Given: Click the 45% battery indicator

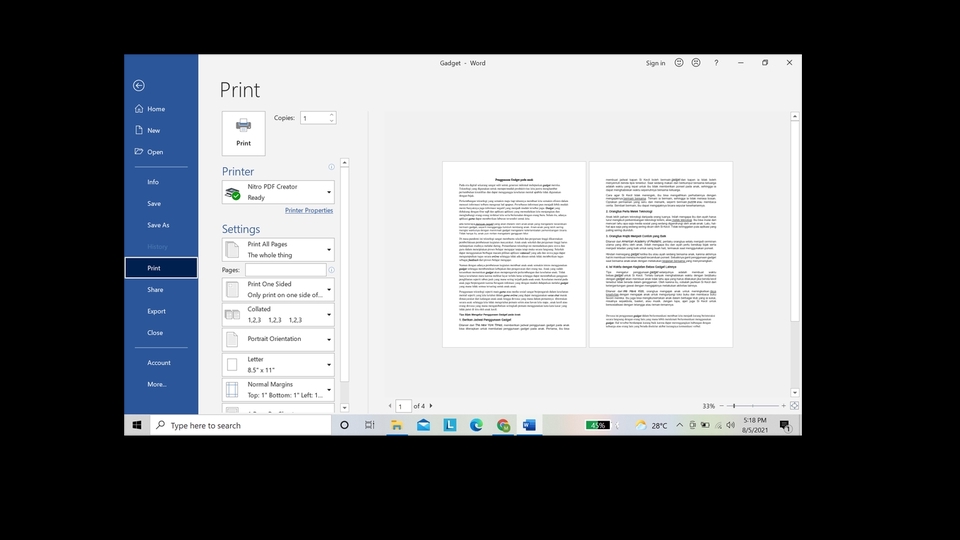Looking at the screenshot, I should pyautogui.click(x=597, y=425).
